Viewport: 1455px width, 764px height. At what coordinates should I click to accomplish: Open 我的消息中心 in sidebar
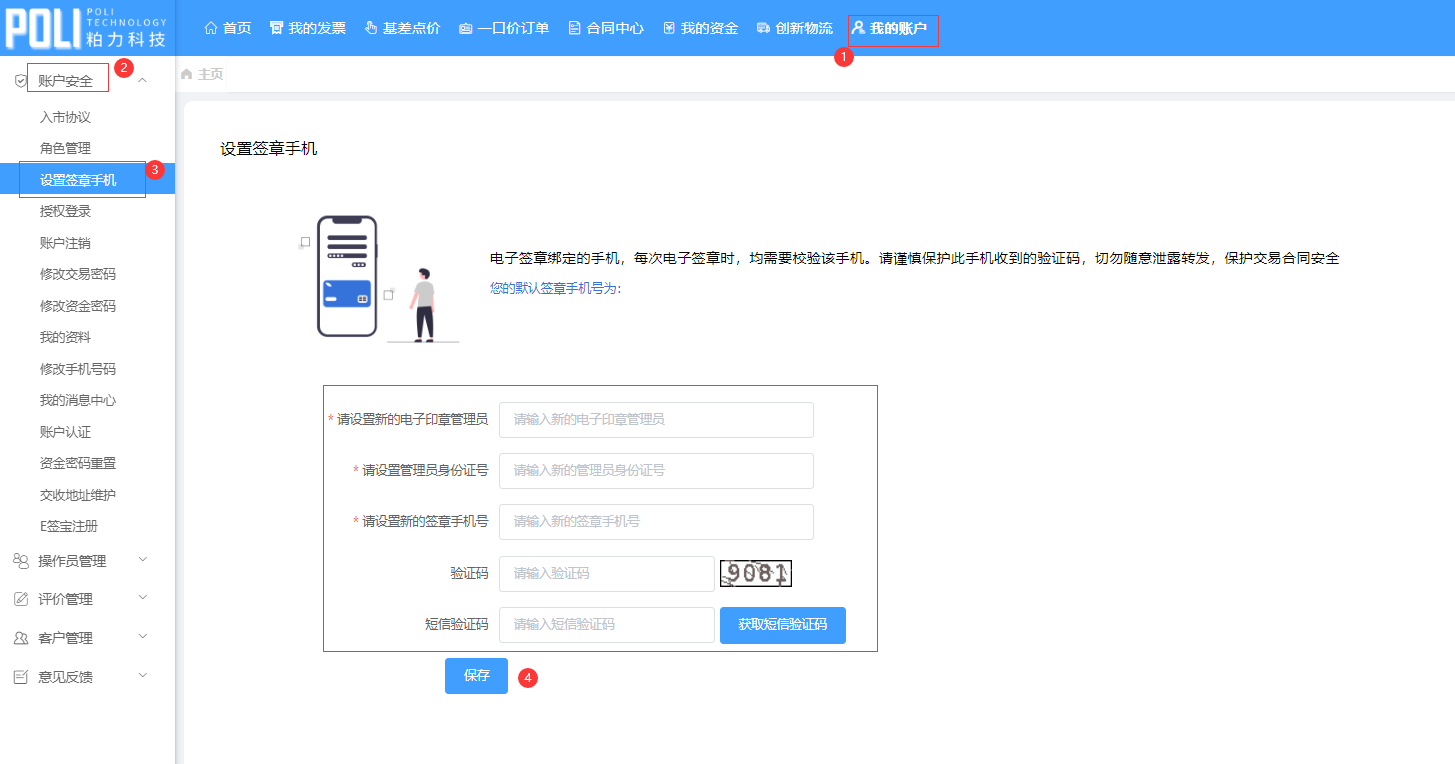[x=78, y=400]
